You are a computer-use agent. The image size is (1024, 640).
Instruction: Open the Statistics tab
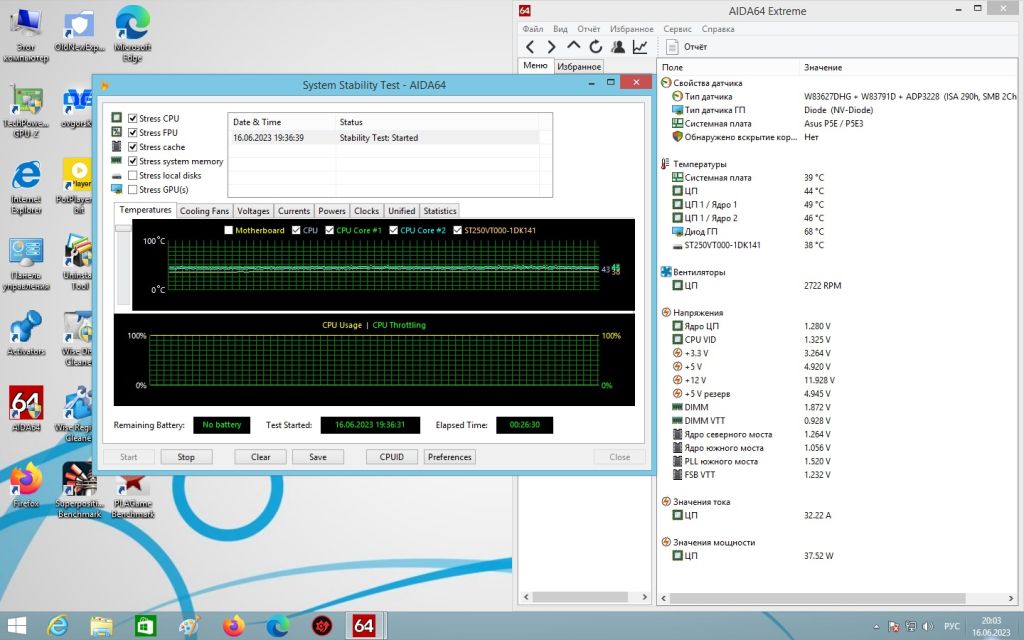(440, 211)
